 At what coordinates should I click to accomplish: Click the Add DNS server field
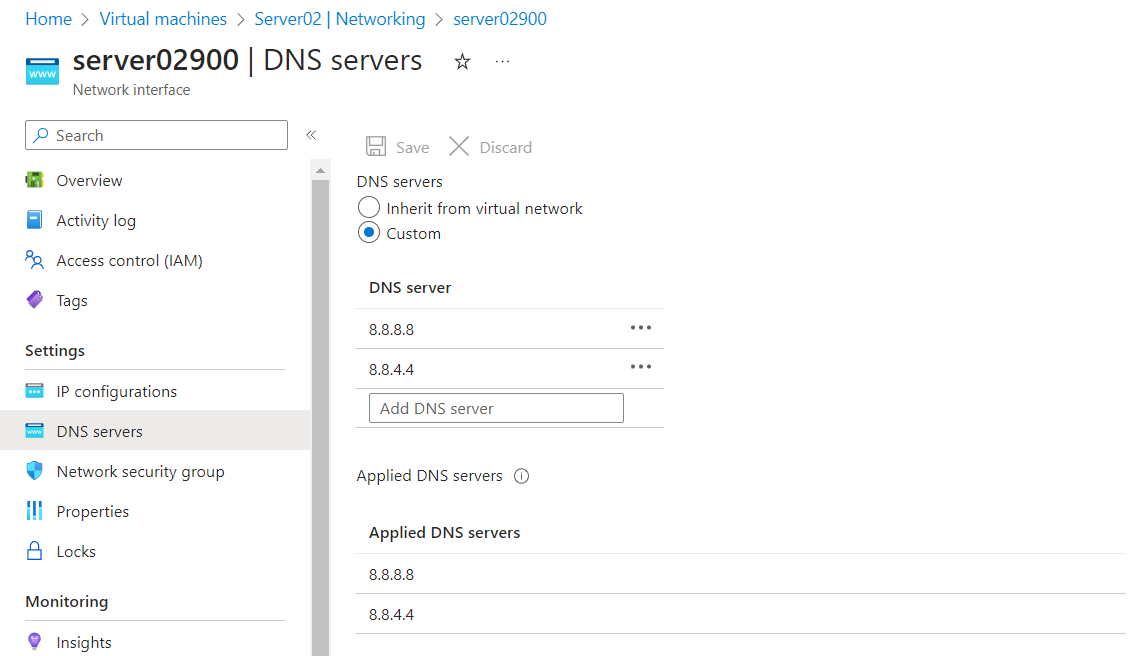click(x=496, y=407)
